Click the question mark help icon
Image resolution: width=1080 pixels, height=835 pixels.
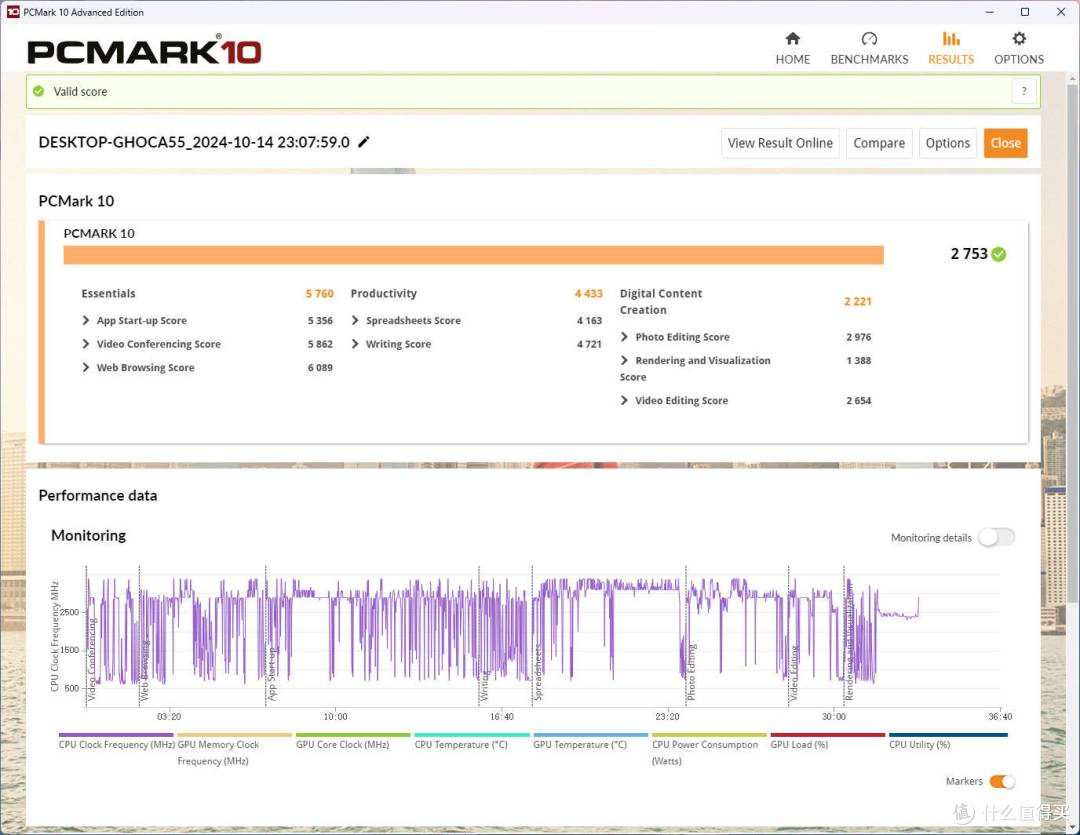[x=1024, y=91]
